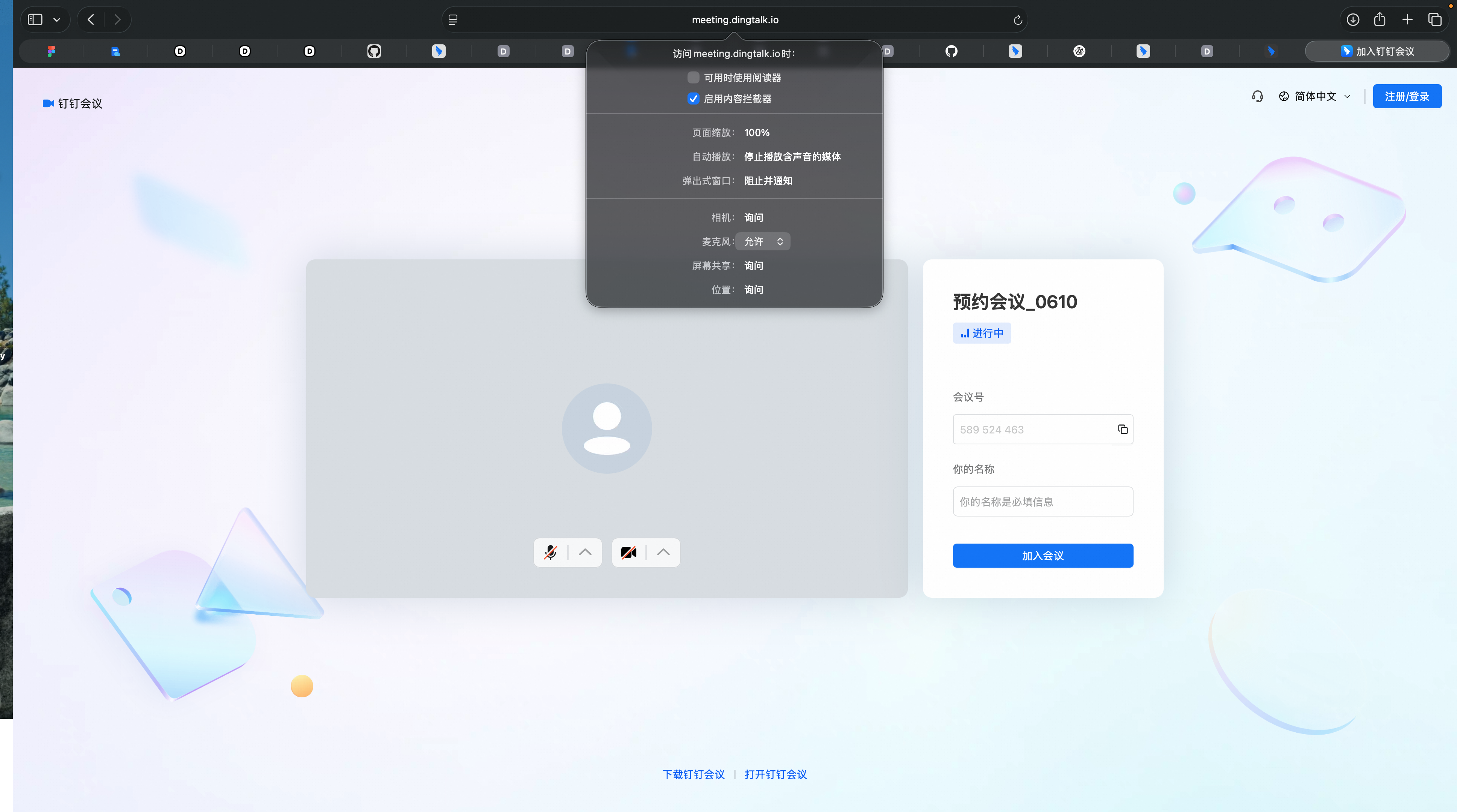Switch to the ChatGPT tab
Image resolution: width=1457 pixels, height=812 pixels.
(x=1079, y=52)
